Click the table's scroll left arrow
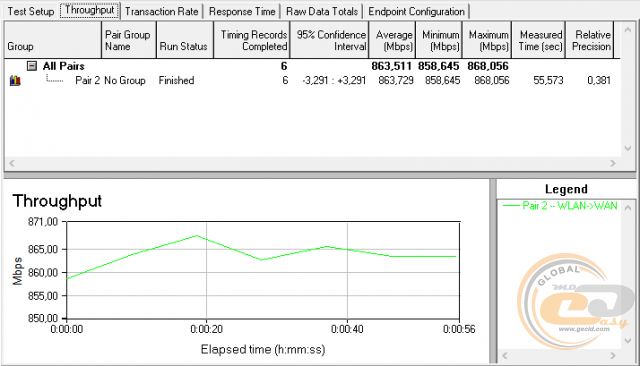The width and height of the screenshot is (640, 366). point(12,163)
